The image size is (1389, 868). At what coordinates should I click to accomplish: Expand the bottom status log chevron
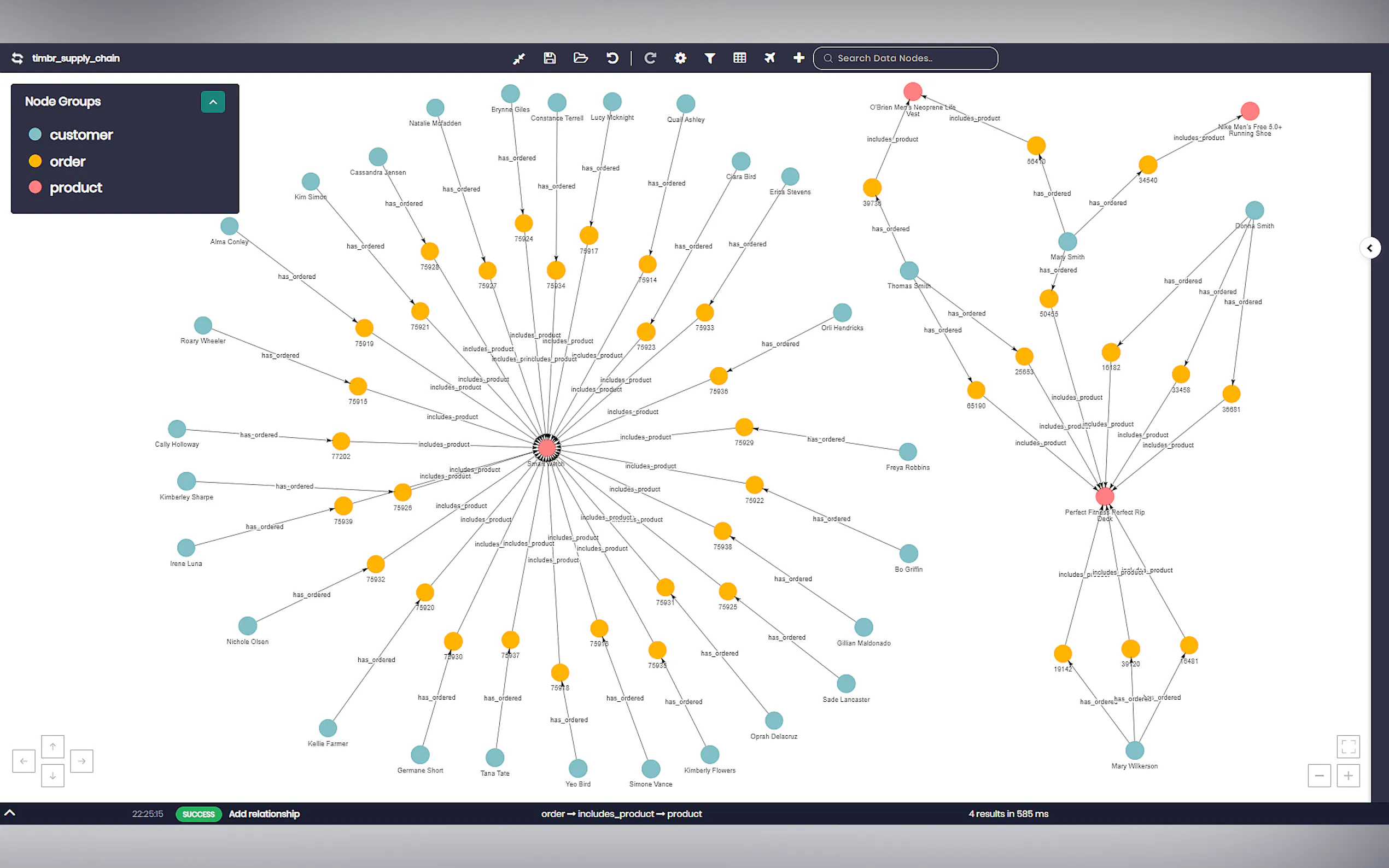tap(10, 813)
